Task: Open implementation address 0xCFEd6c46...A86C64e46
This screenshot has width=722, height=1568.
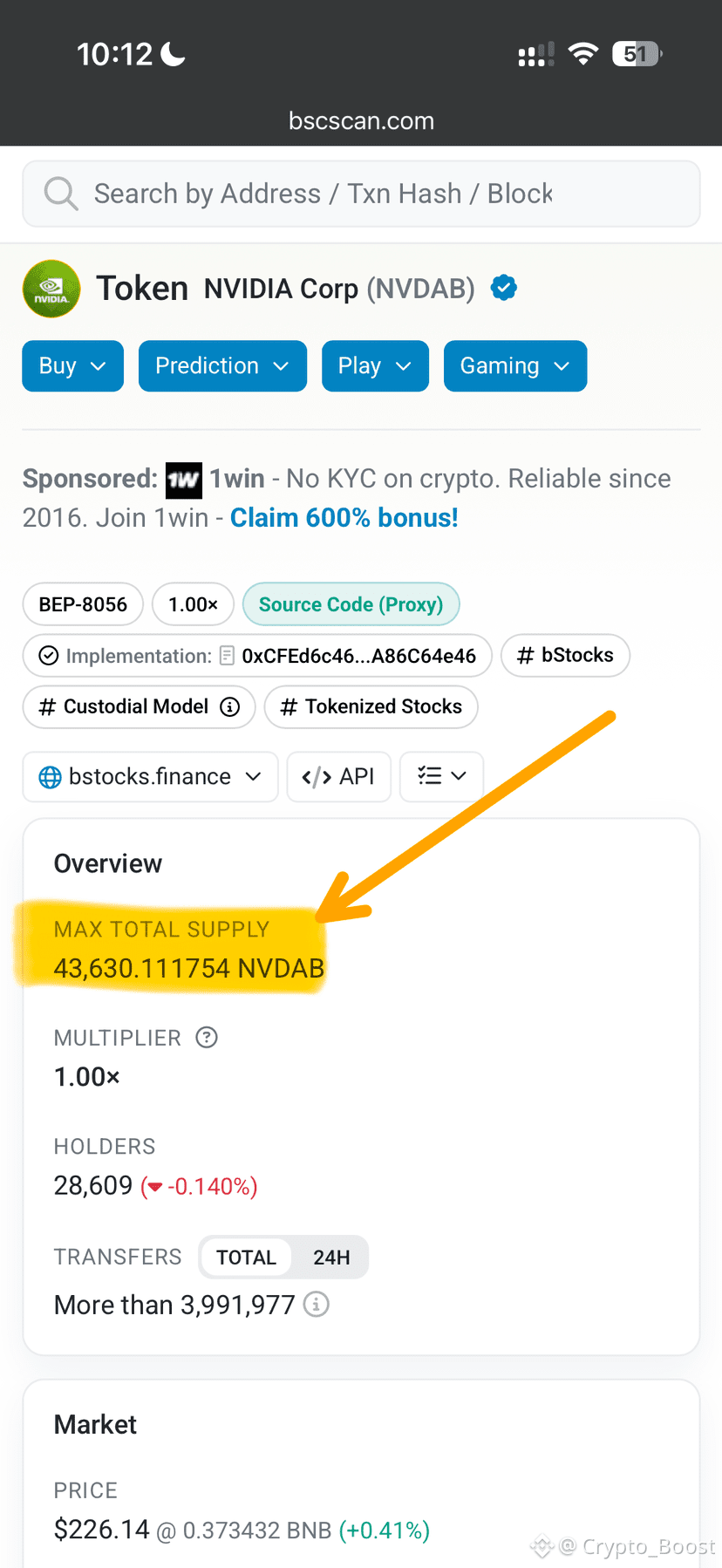Action: click(358, 656)
